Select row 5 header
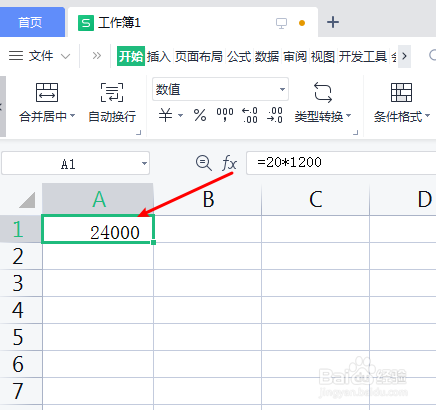 pyautogui.click(x=21, y=337)
